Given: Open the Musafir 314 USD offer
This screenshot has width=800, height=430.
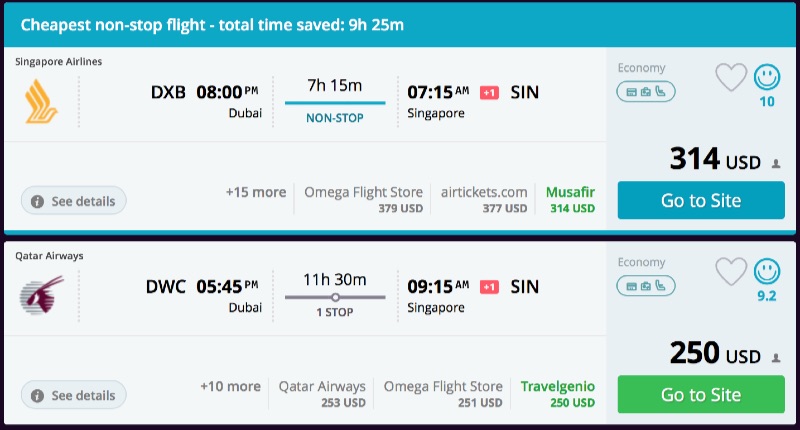Looking at the screenshot, I should [570, 200].
